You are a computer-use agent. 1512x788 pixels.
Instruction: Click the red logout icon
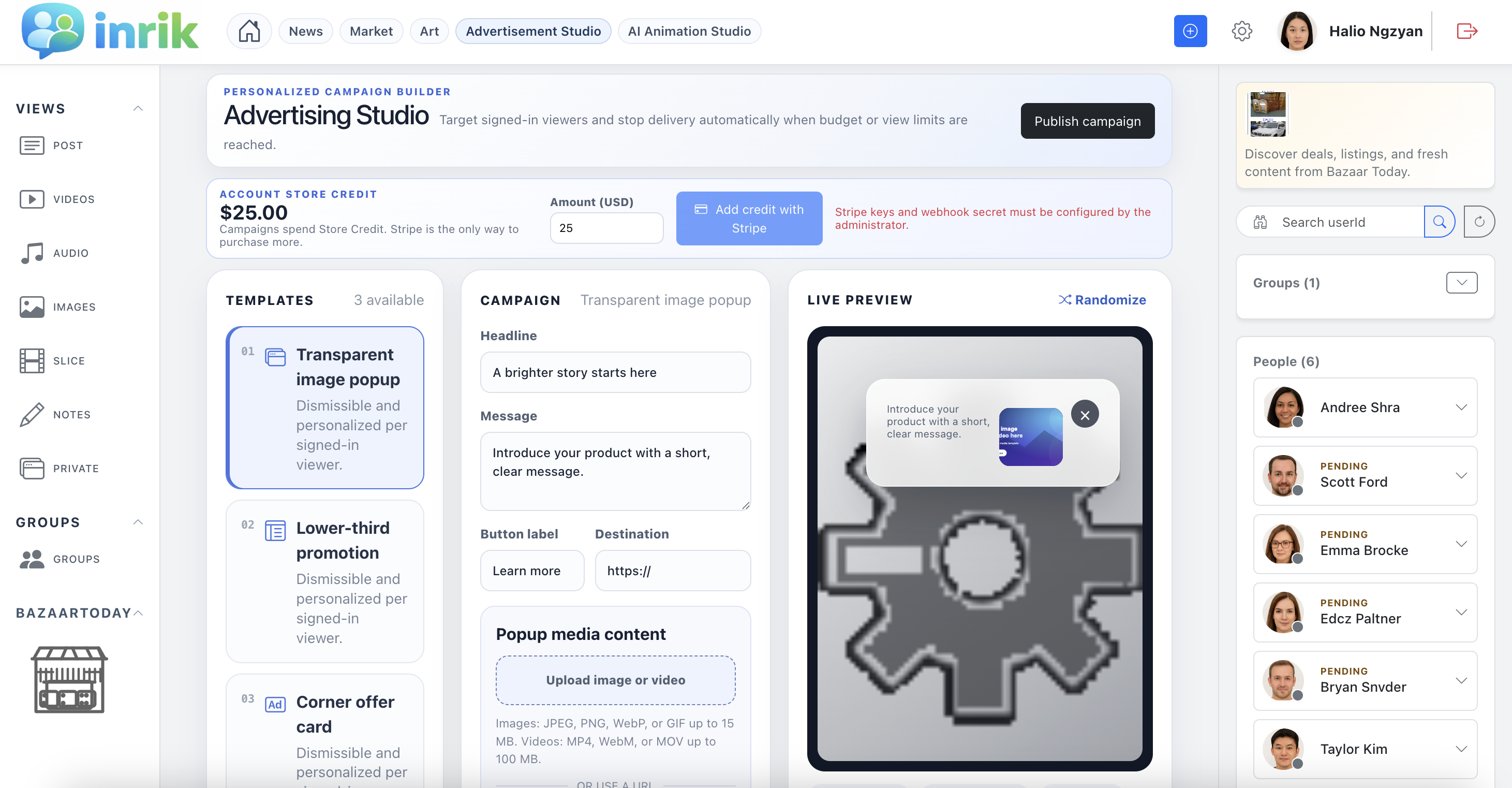pyautogui.click(x=1467, y=31)
